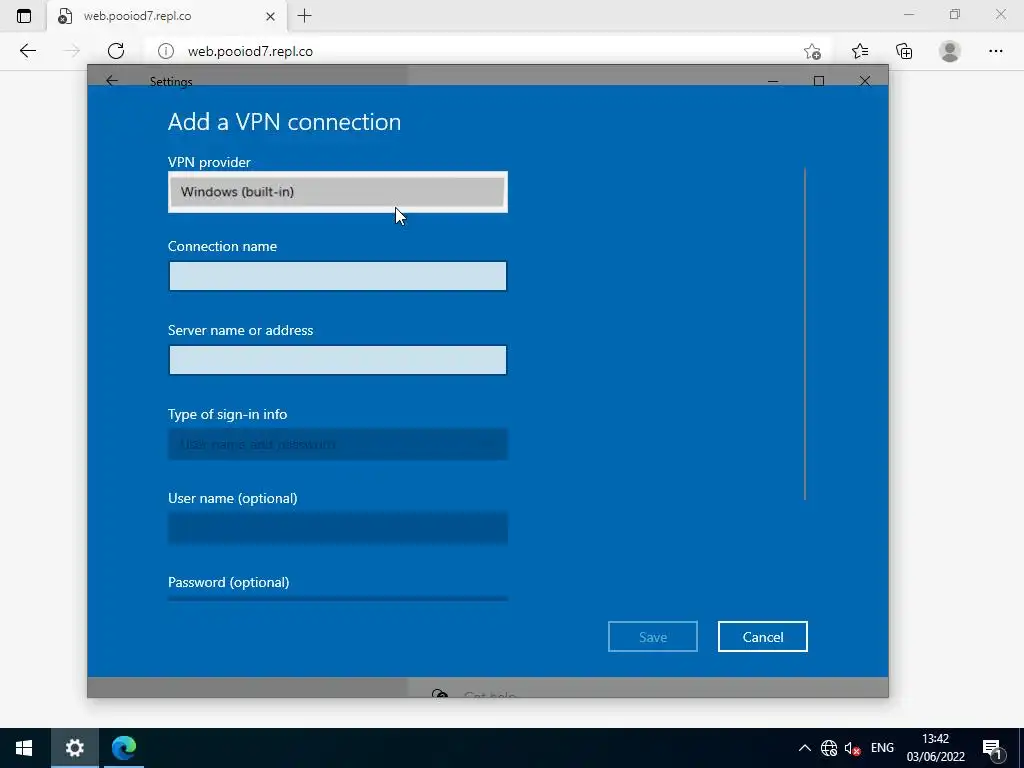
Task: Cancel the VPN connection dialog
Action: [763, 637]
